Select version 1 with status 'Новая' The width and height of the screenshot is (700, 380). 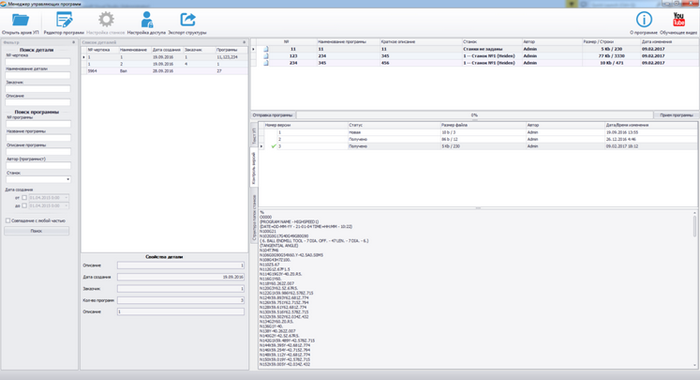[x=478, y=132]
